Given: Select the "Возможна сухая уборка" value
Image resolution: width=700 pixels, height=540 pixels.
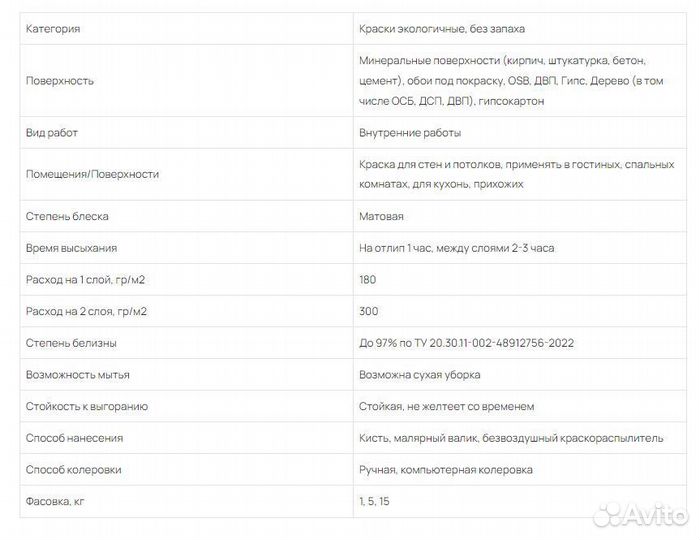Looking at the screenshot, I should click(x=419, y=375).
